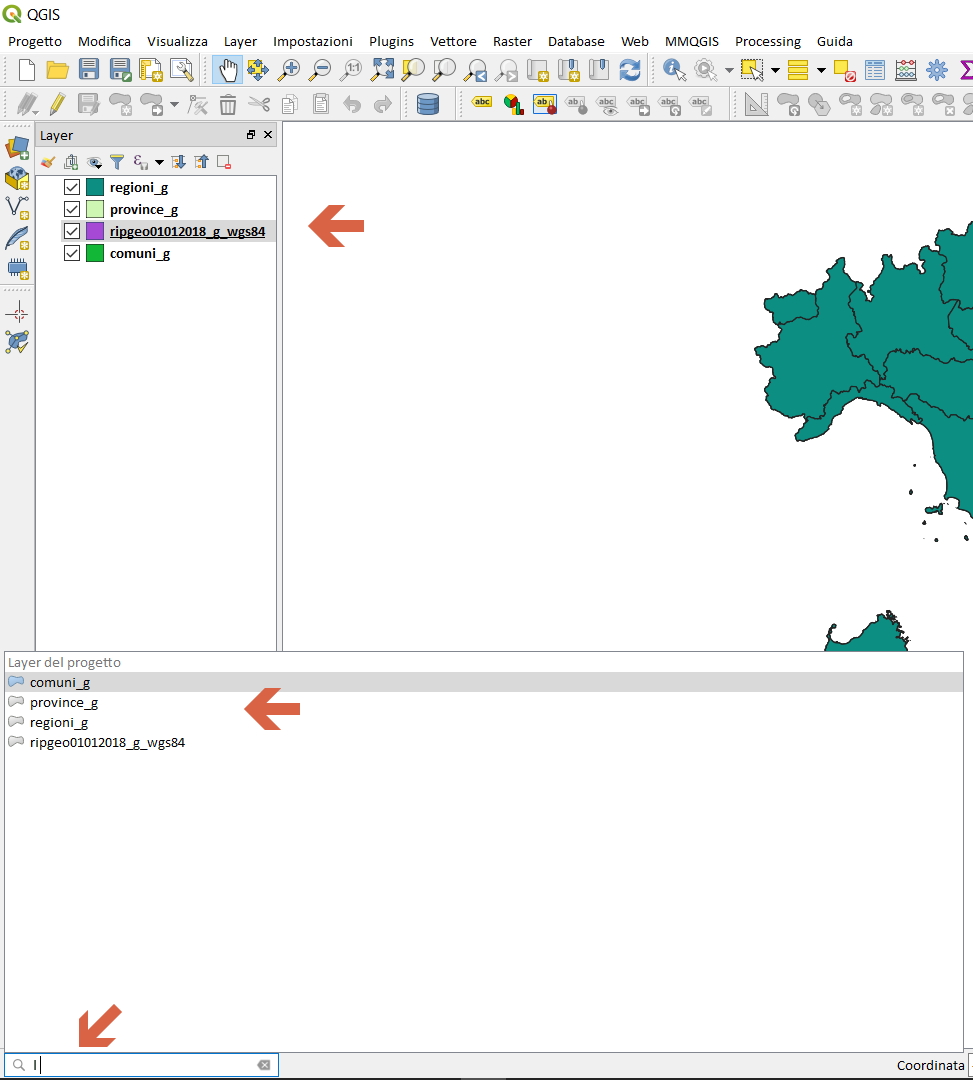Open the Vettore menu
Screen dimensions: 973x1080
(453, 41)
